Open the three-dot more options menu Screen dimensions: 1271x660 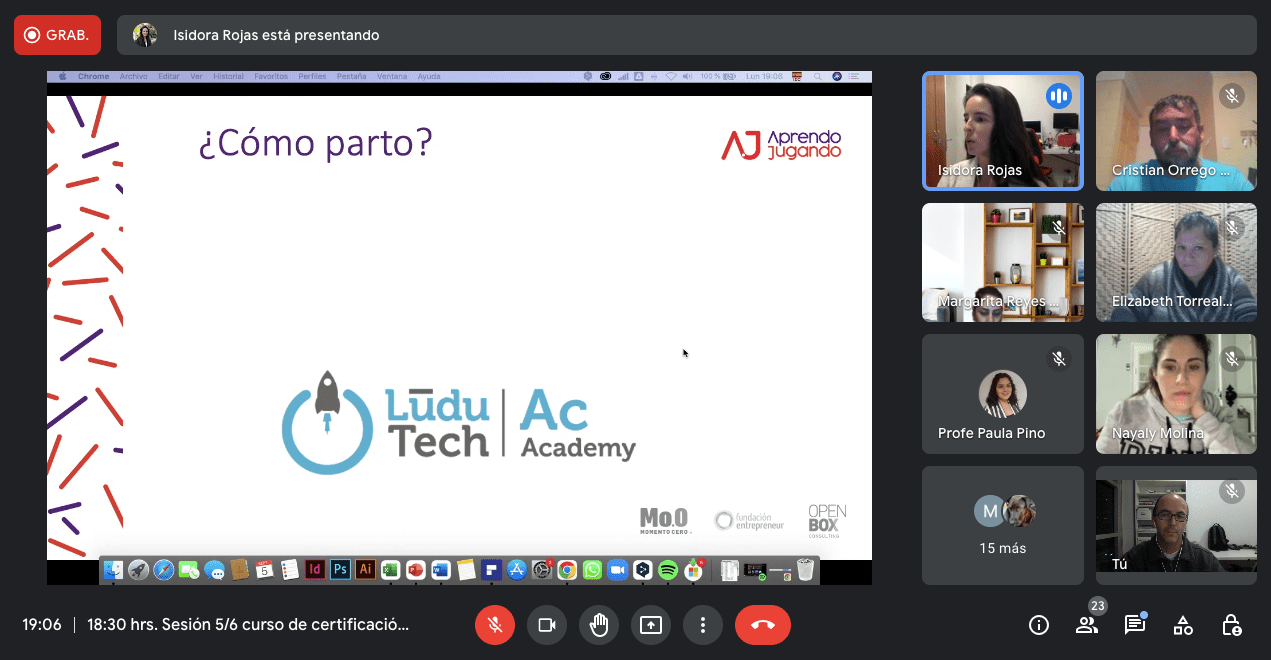(x=703, y=625)
